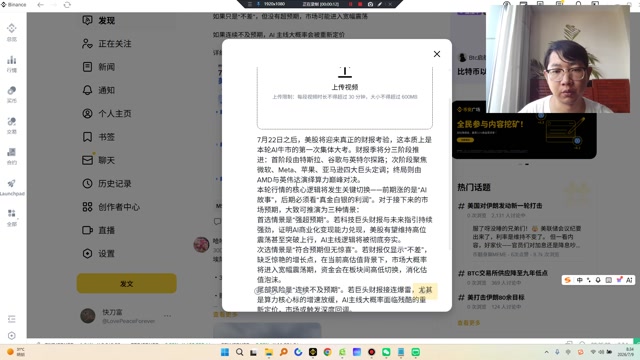Open File Explorer from taskbar
The image size is (640, 360).
point(269,352)
